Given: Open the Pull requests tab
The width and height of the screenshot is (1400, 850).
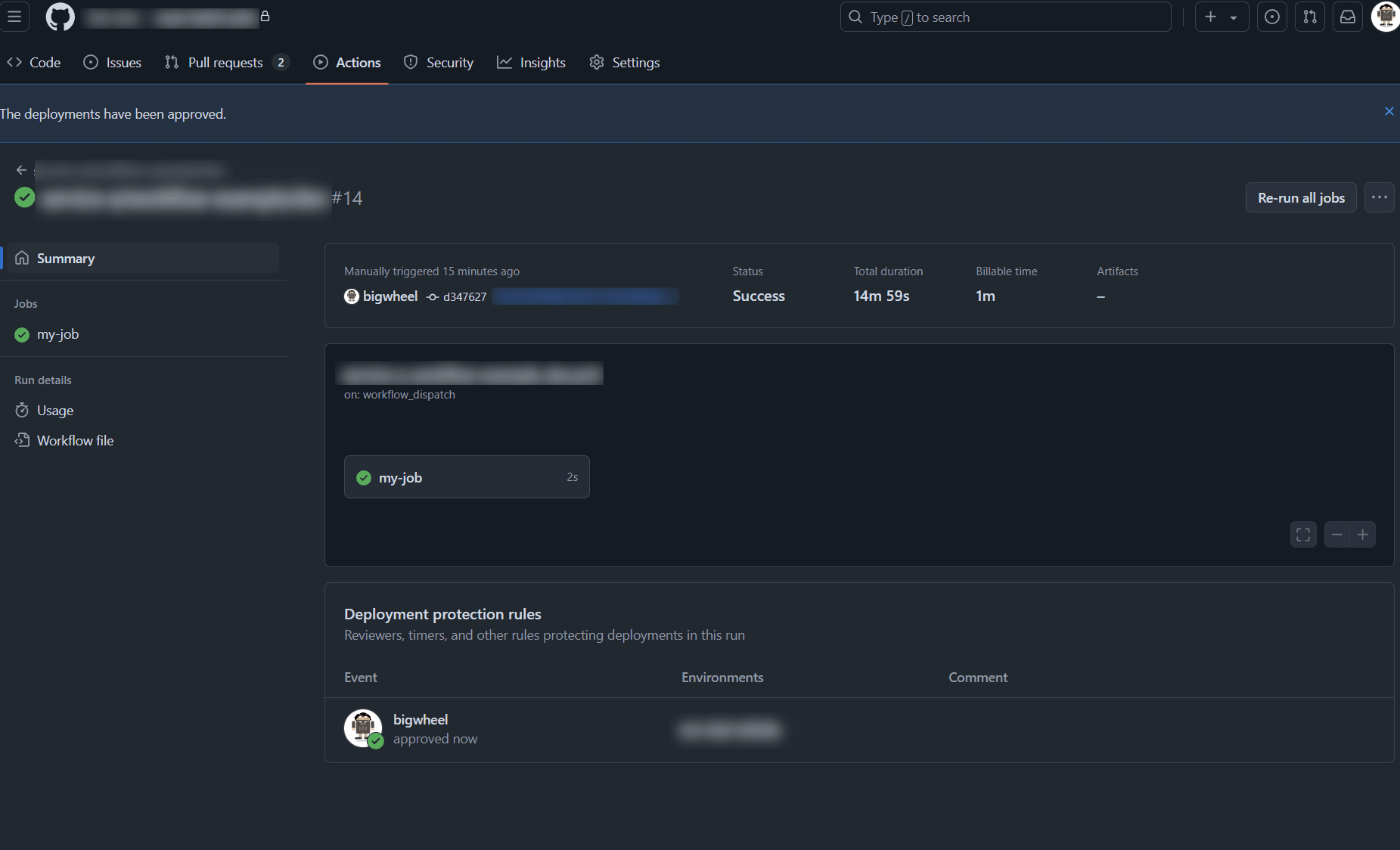Looking at the screenshot, I should (x=227, y=62).
